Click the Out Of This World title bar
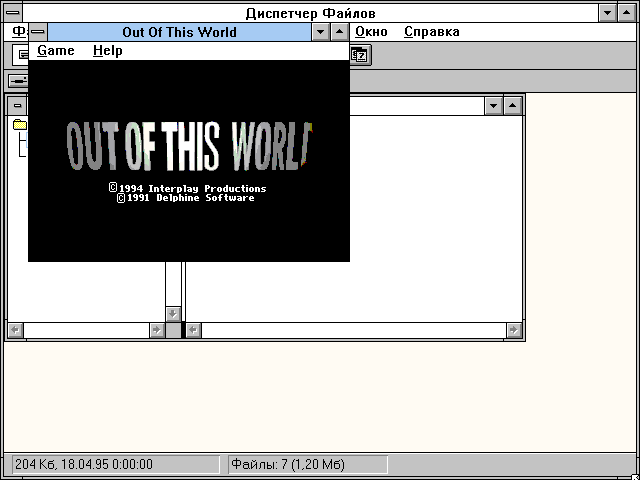Image resolution: width=640 pixels, height=480 pixels. coord(180,32)
